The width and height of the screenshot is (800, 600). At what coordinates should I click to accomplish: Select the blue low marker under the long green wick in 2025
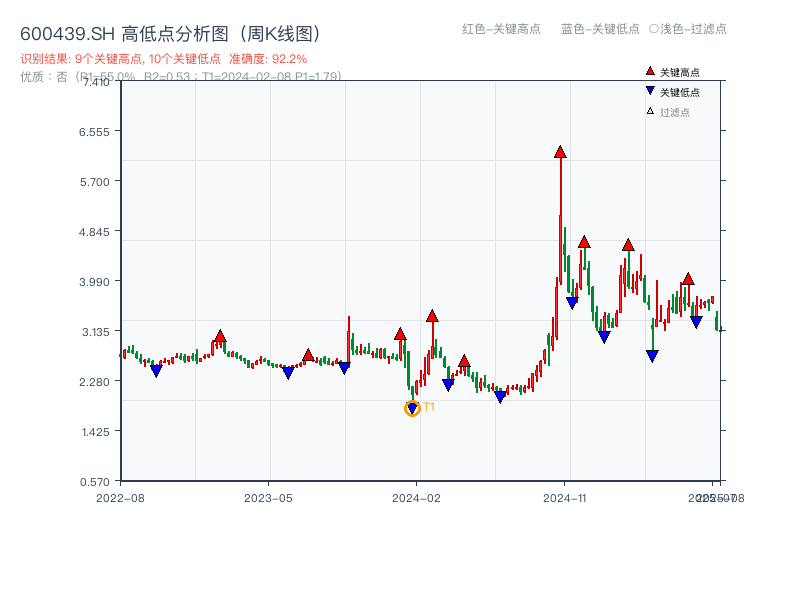[x=652, y=356]
